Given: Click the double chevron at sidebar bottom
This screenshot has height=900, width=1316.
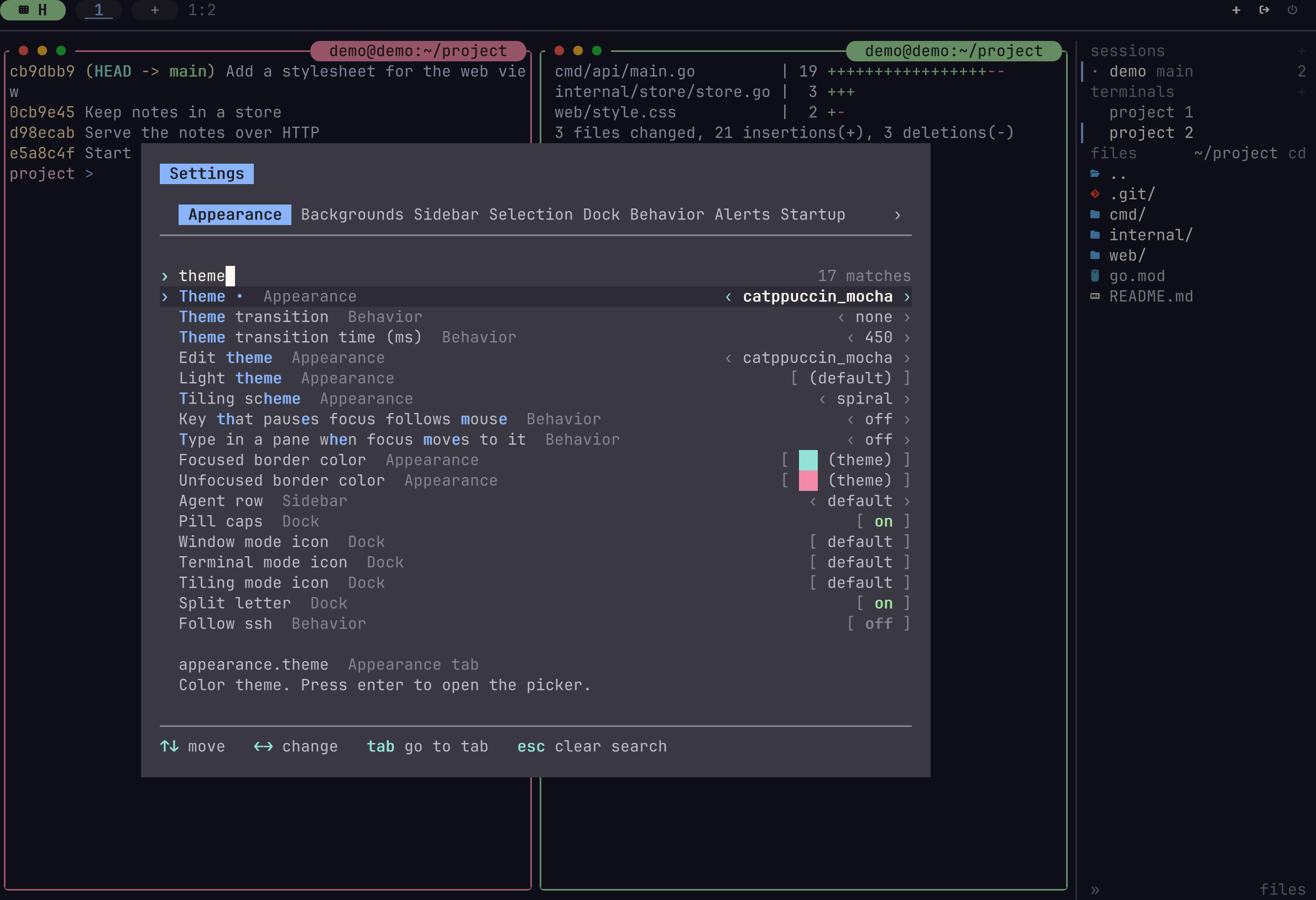Looking at the screenshot, I should [1095, 890].
